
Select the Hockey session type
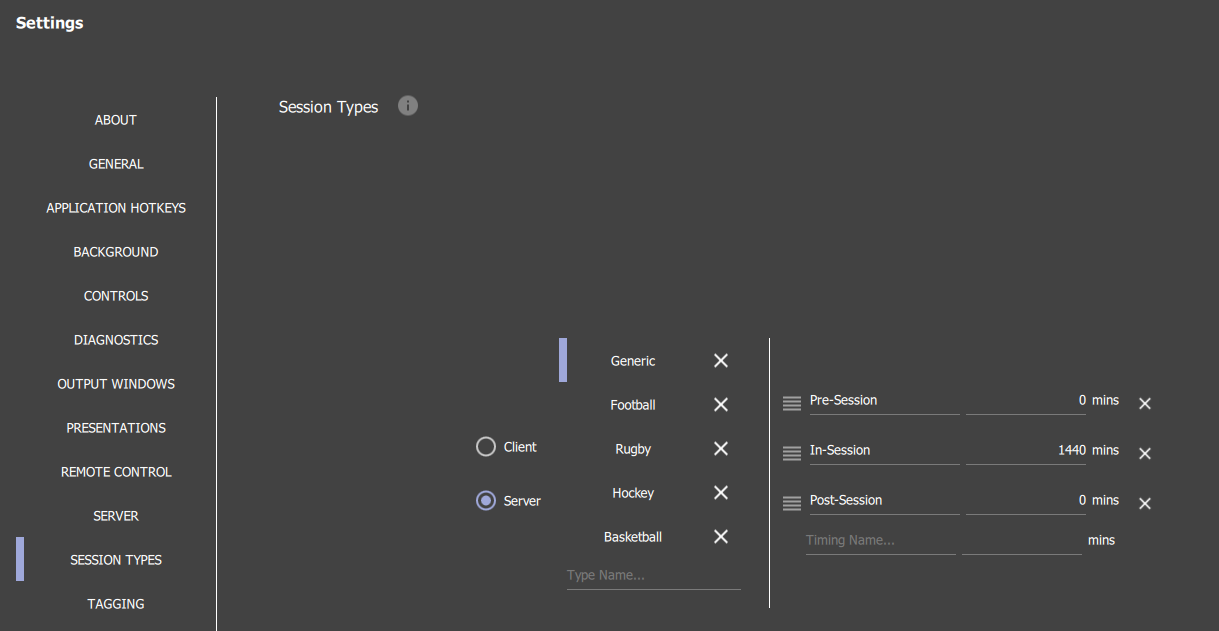[633, 493]
